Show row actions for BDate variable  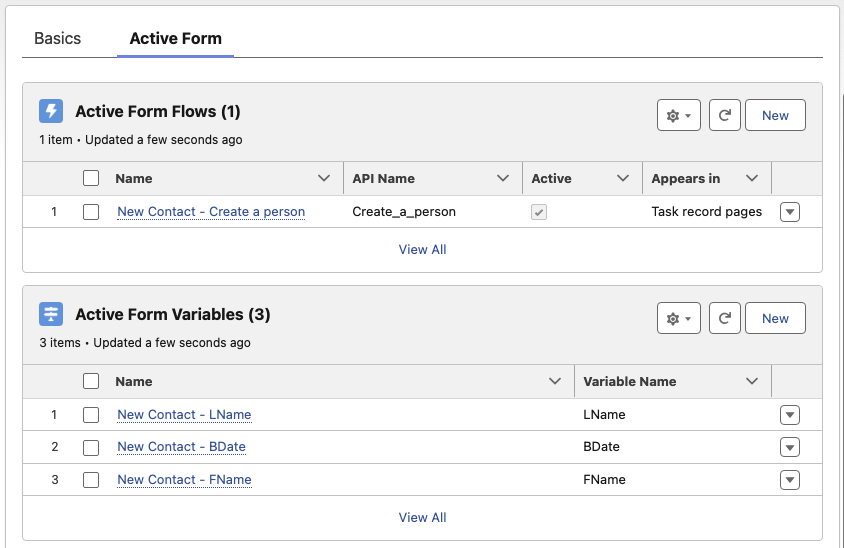[790, 447]
